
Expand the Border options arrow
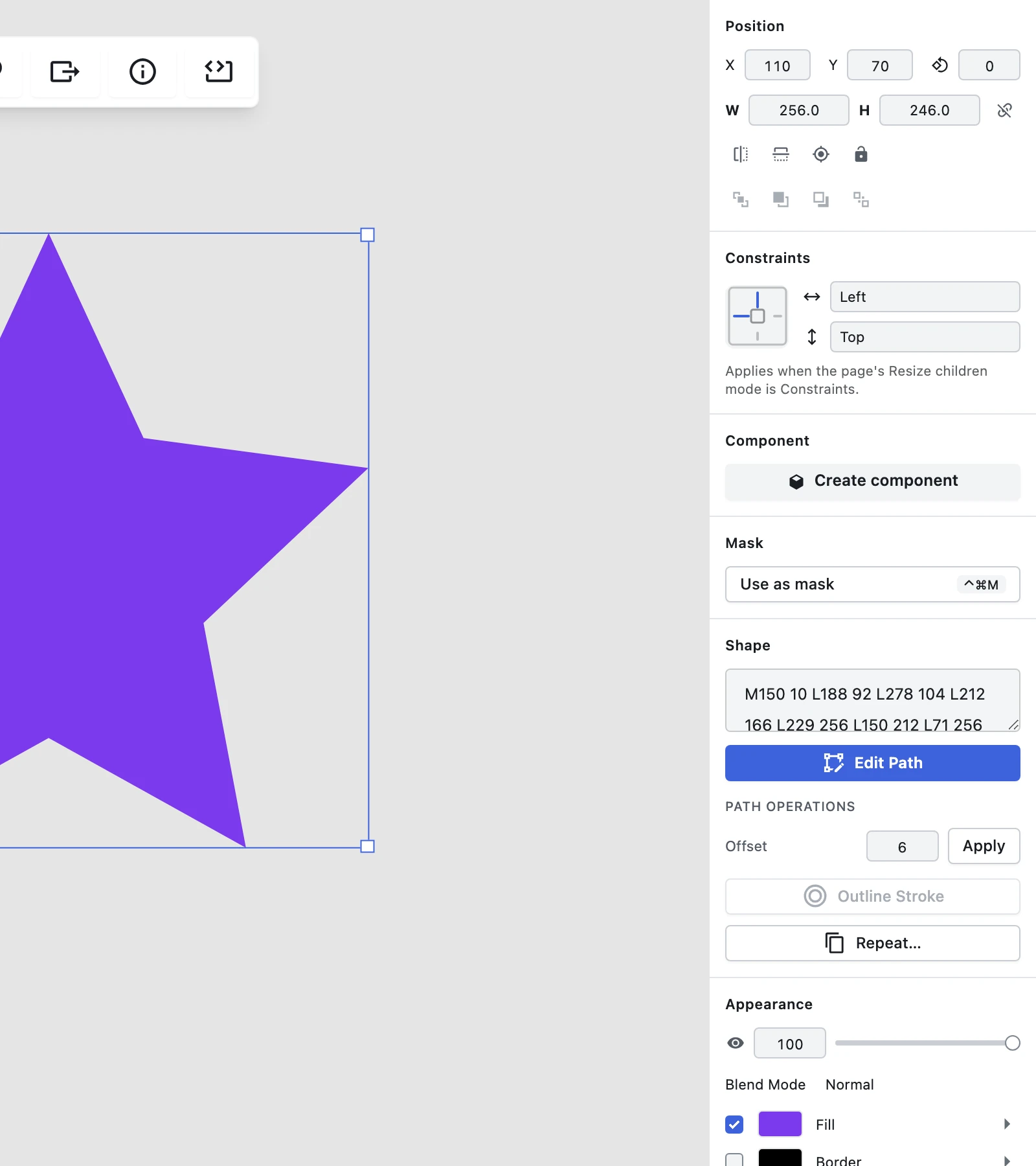pos(1007,1160)
